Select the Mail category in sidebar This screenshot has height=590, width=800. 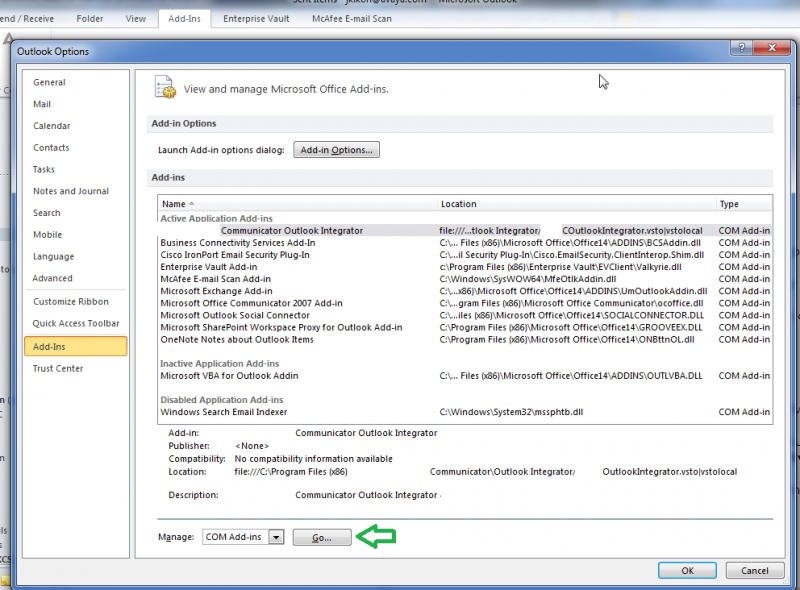click(x=44, y=103)
